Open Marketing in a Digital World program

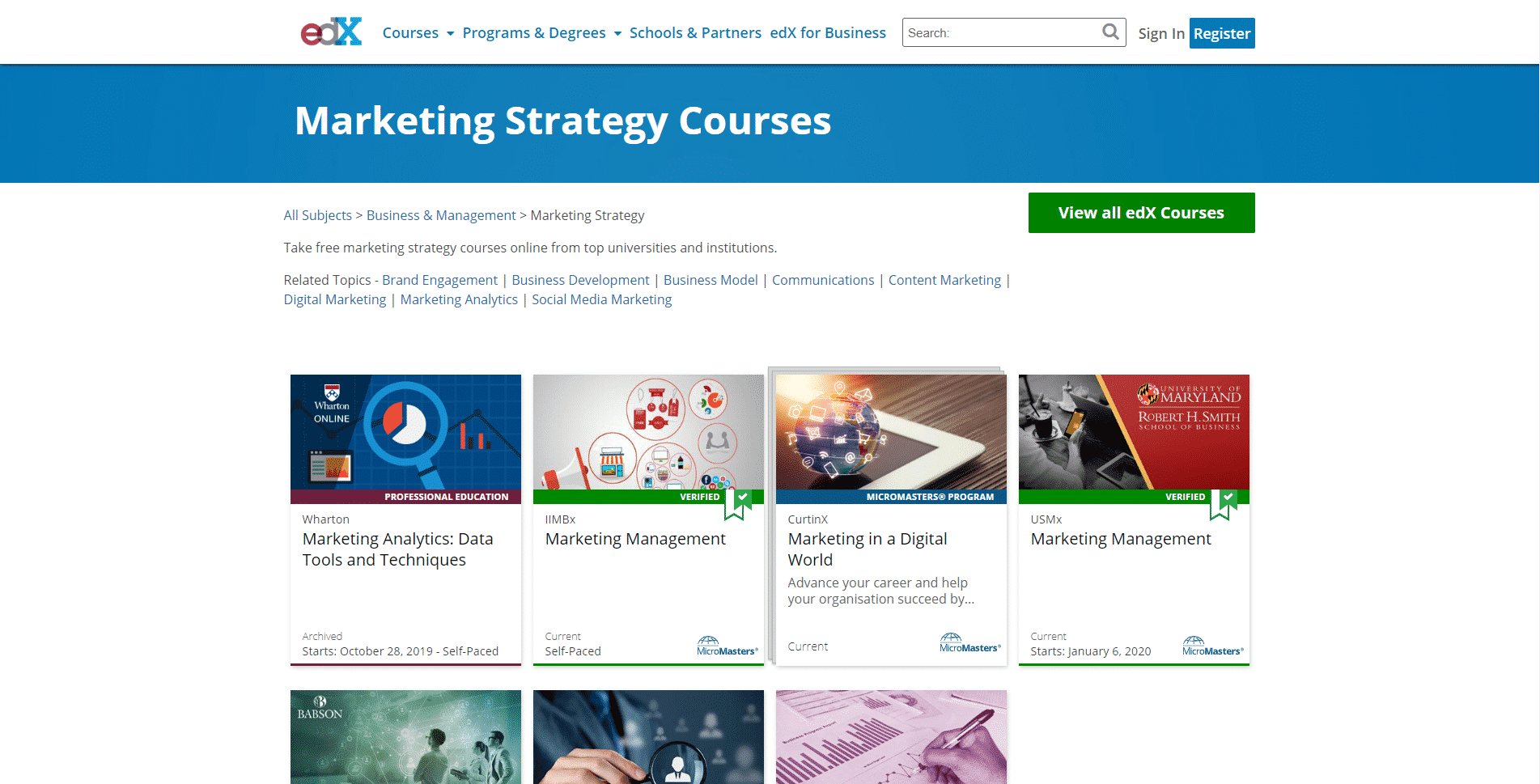pyautogui.click(x=868, y=549)
